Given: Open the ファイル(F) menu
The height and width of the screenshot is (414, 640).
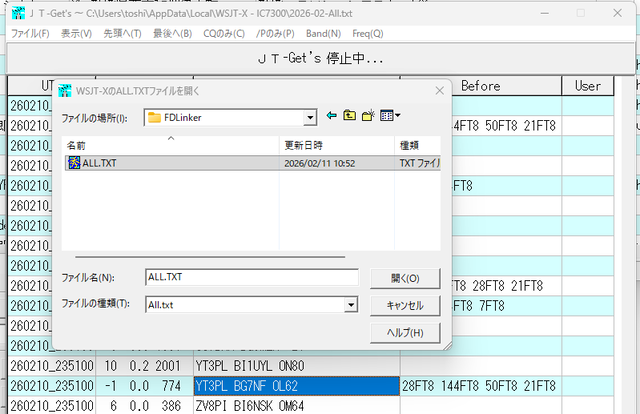Looking at the screenshot, I should (30, 33).
